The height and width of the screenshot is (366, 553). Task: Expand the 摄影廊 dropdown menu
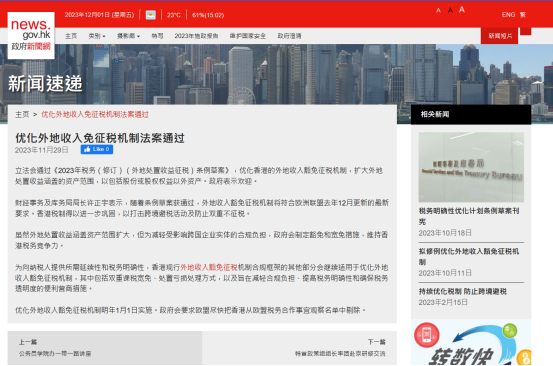(x=128, y=36)
